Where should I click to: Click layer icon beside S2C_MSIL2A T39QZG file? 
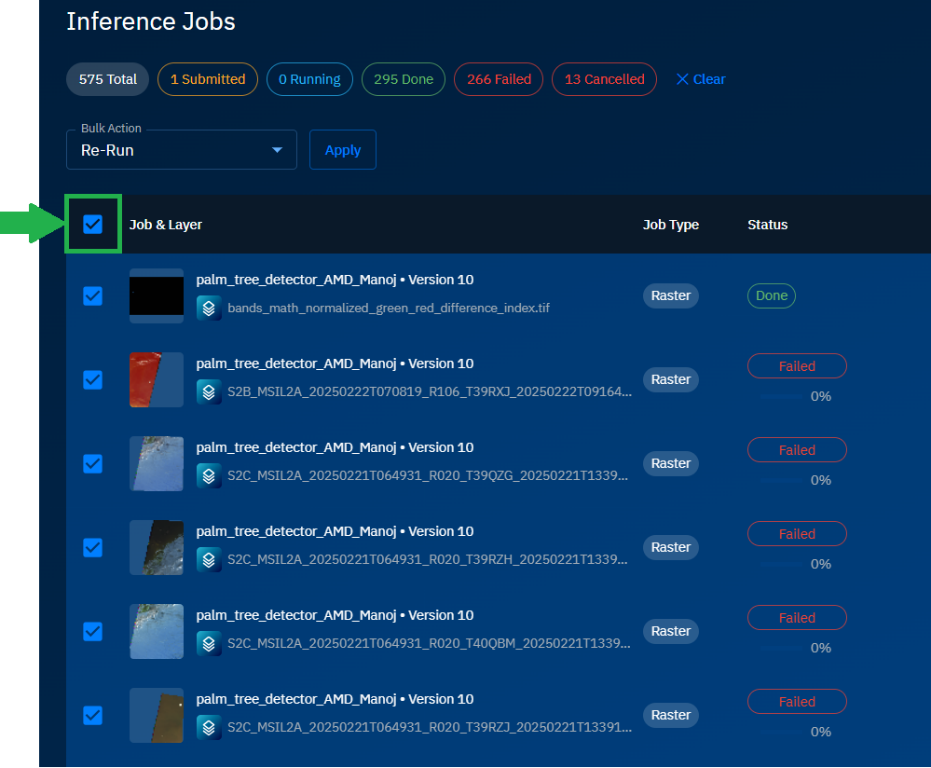[208, 475]
